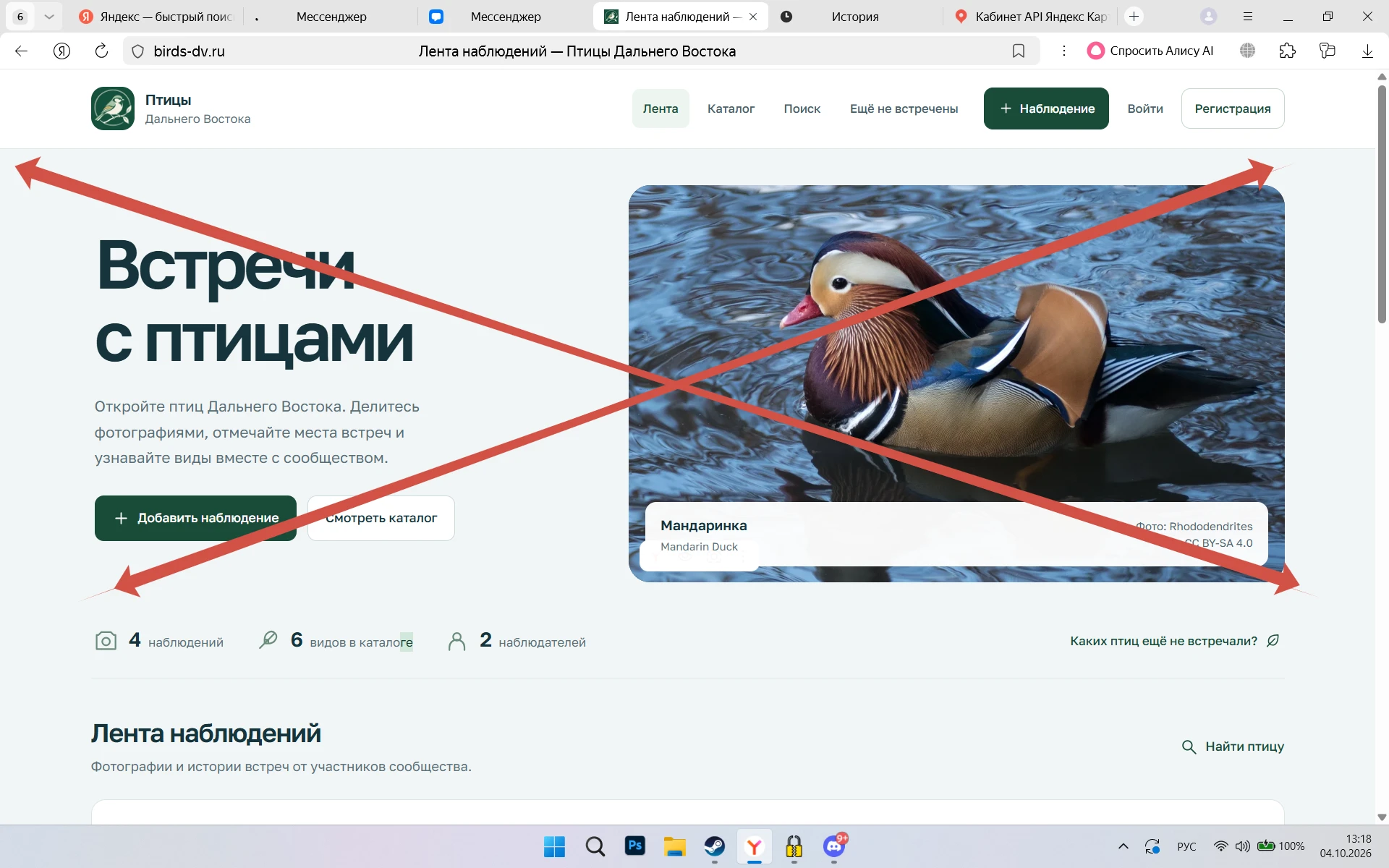1389x868 pixels.
Task: Click Спросить Алису AI button
Action: coord(1150,51)
